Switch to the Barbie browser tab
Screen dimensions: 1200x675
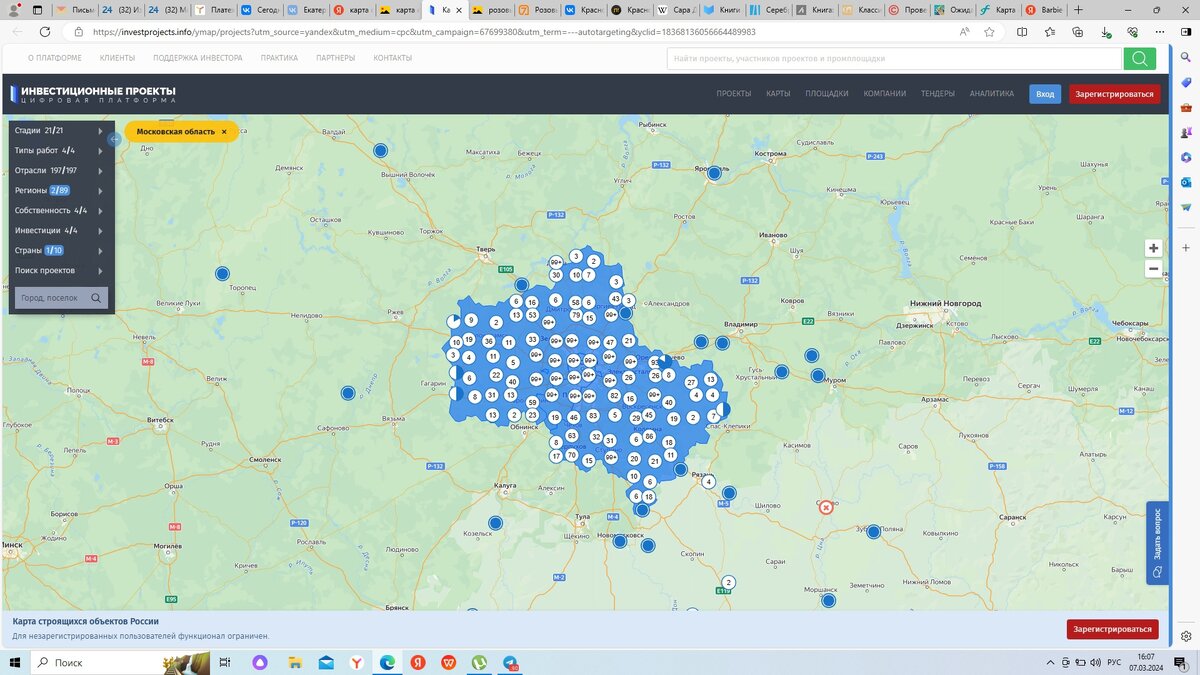click(x=1044, y=10)
